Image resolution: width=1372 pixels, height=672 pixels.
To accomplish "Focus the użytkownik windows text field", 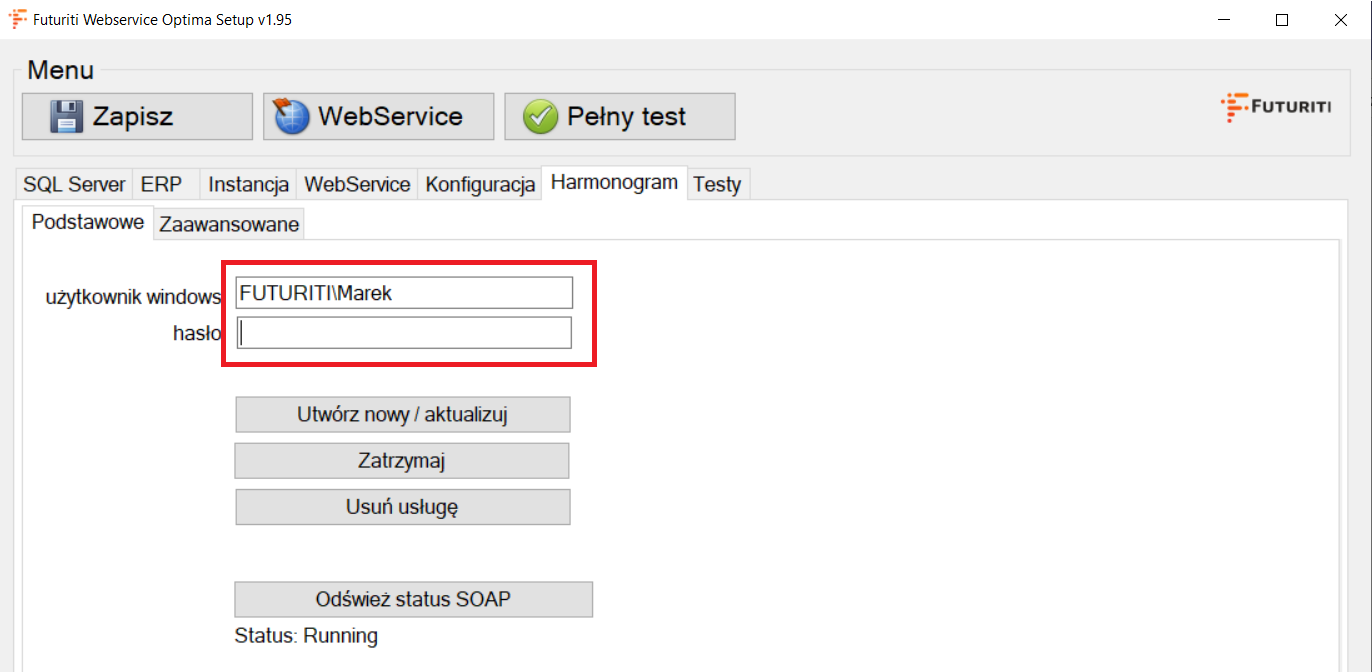I will (404, 293).
